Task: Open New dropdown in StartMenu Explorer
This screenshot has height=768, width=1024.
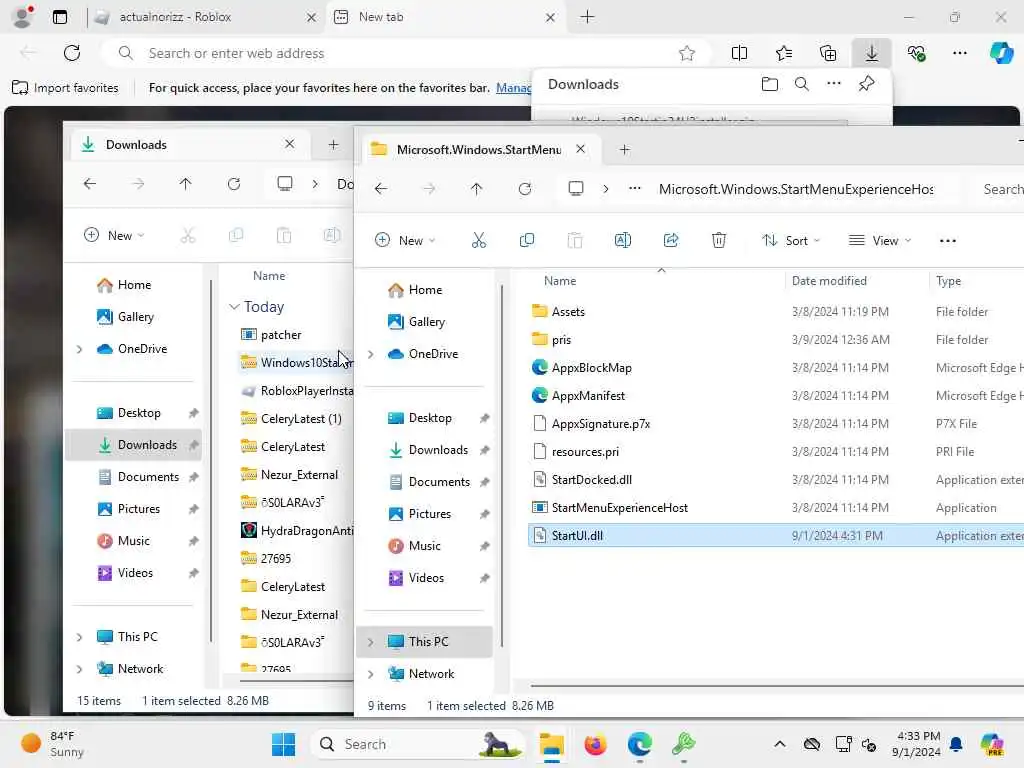Action: tap(405, 240)
